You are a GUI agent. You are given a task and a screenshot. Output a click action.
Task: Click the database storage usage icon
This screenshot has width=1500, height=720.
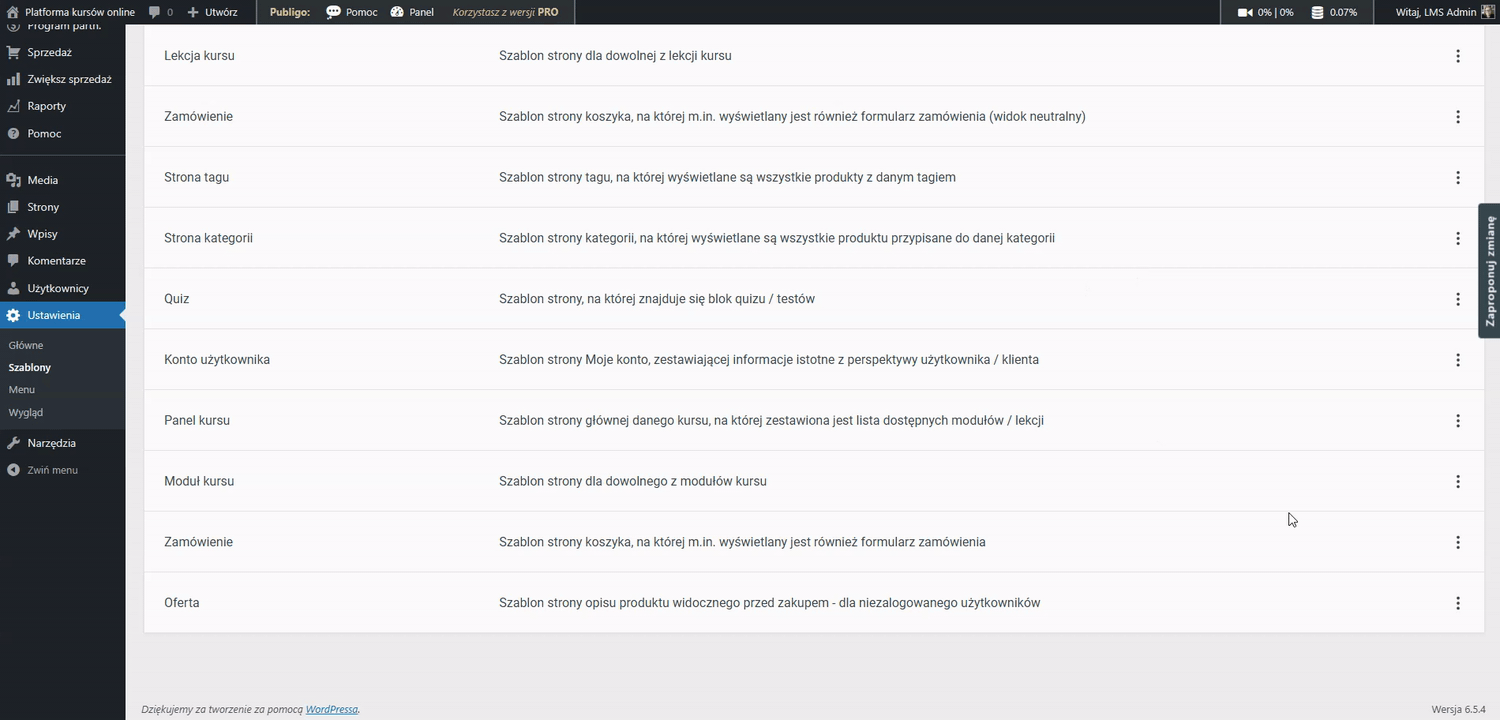coord(1317,12)
